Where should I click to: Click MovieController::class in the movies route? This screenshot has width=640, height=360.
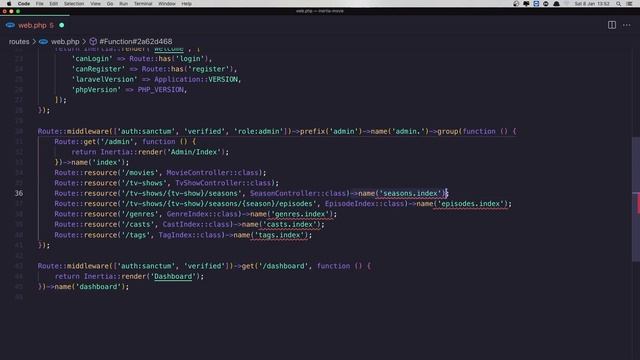[212, 173]
